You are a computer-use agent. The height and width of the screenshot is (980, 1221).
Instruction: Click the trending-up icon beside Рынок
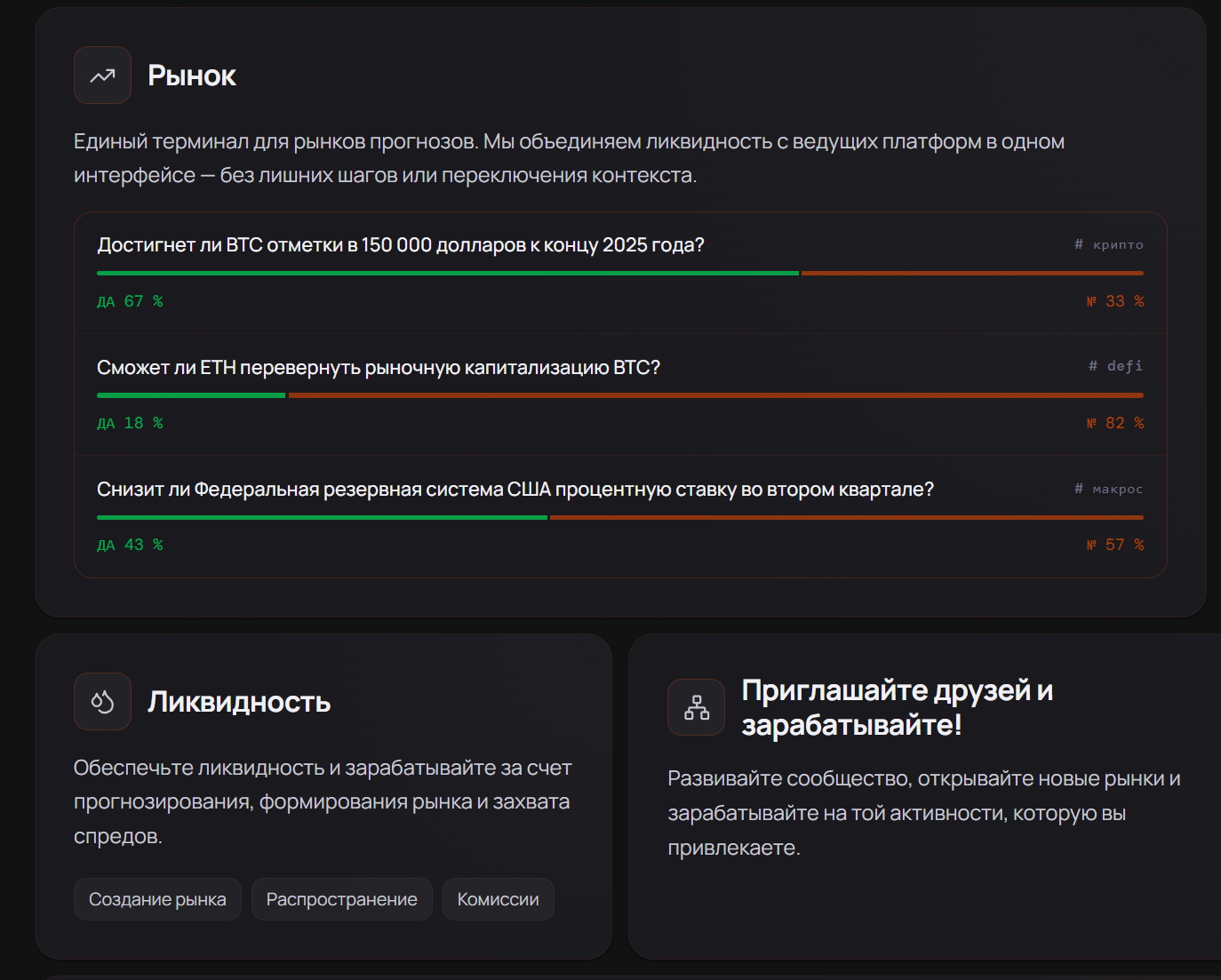[102, 76]
